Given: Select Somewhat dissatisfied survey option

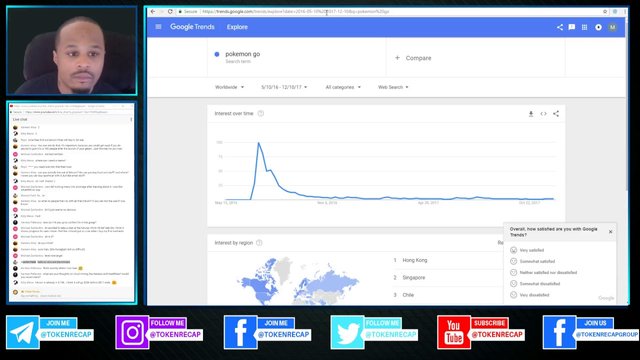Looking at the screenshot, I should [535, 283].
